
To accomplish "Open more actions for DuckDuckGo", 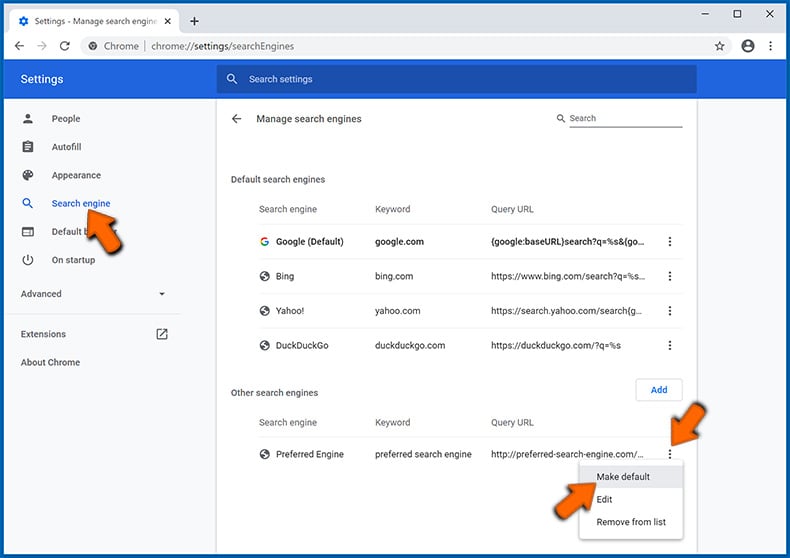I will (x=670, y=345).
